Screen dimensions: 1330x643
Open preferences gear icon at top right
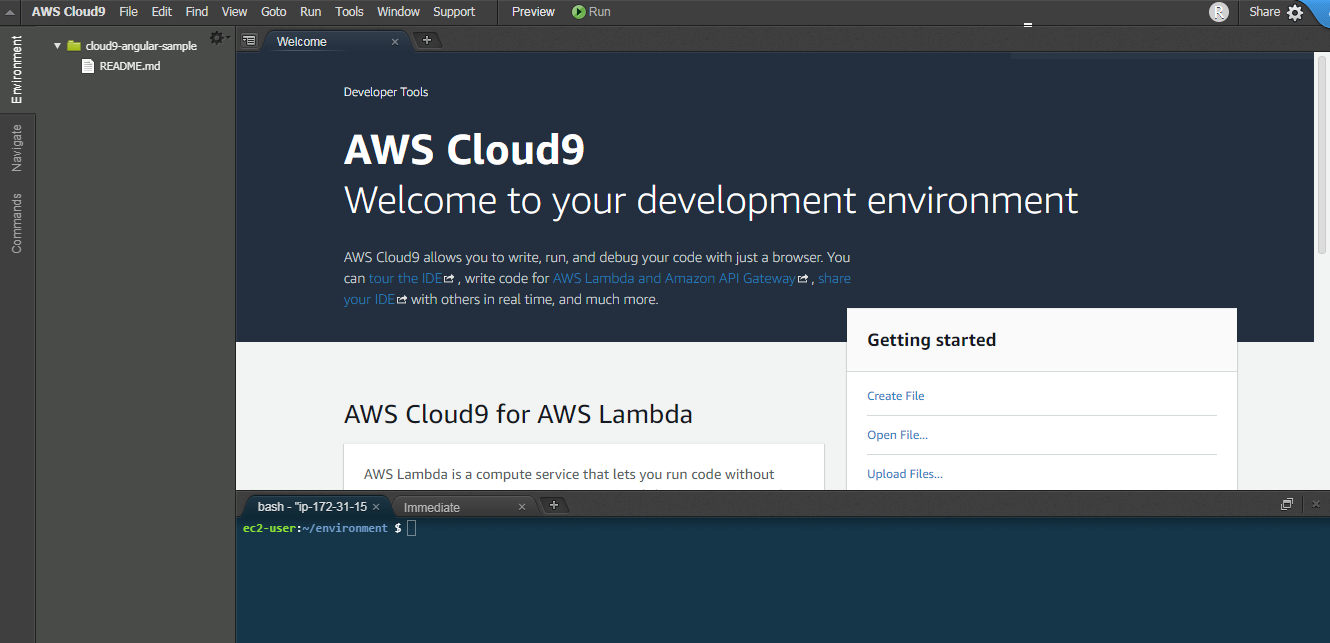[x=1295, y=12]
